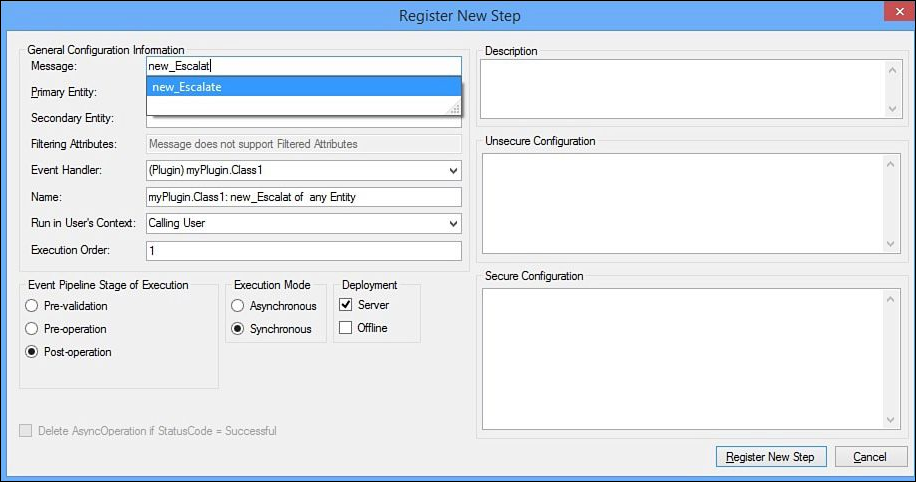The width and height of the screenshot is (916, 482).
Task: Click the autocomplete popup resize grip
Action: (x=454, y=108)
